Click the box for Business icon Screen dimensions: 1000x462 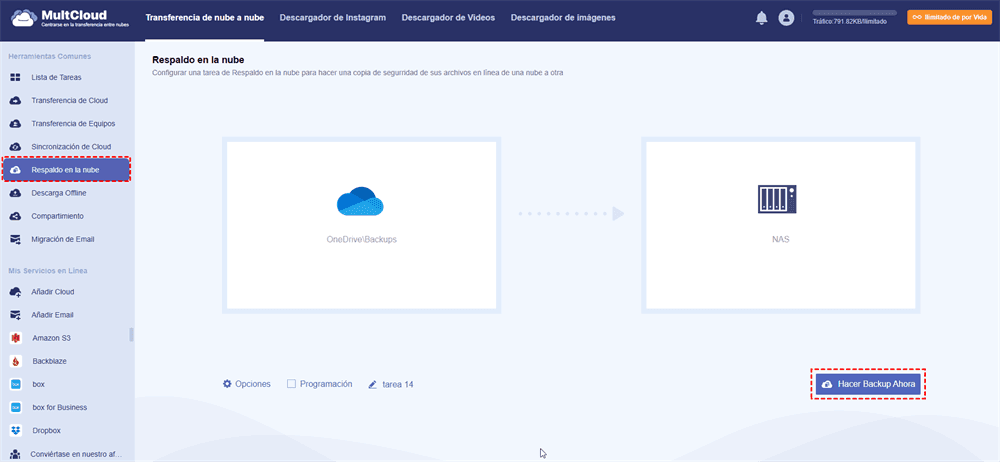point(16,407)
